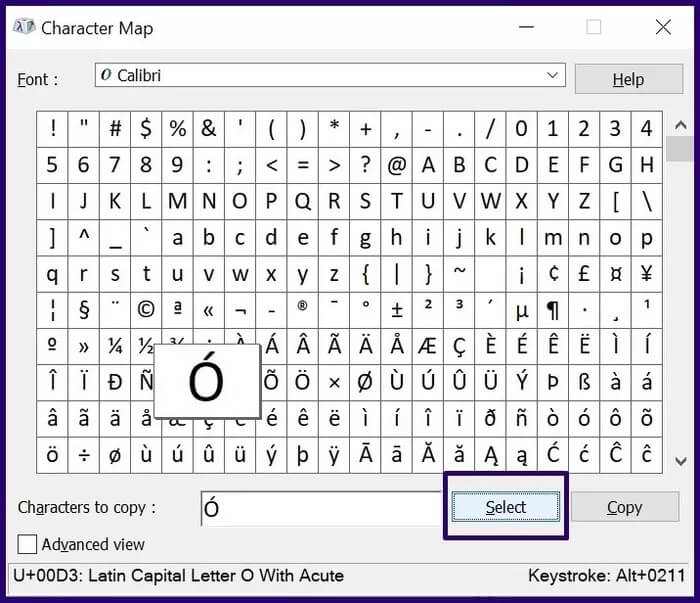Screen dimensions: 700x603
Task: Select the percent % character
Action: point(177,129)
